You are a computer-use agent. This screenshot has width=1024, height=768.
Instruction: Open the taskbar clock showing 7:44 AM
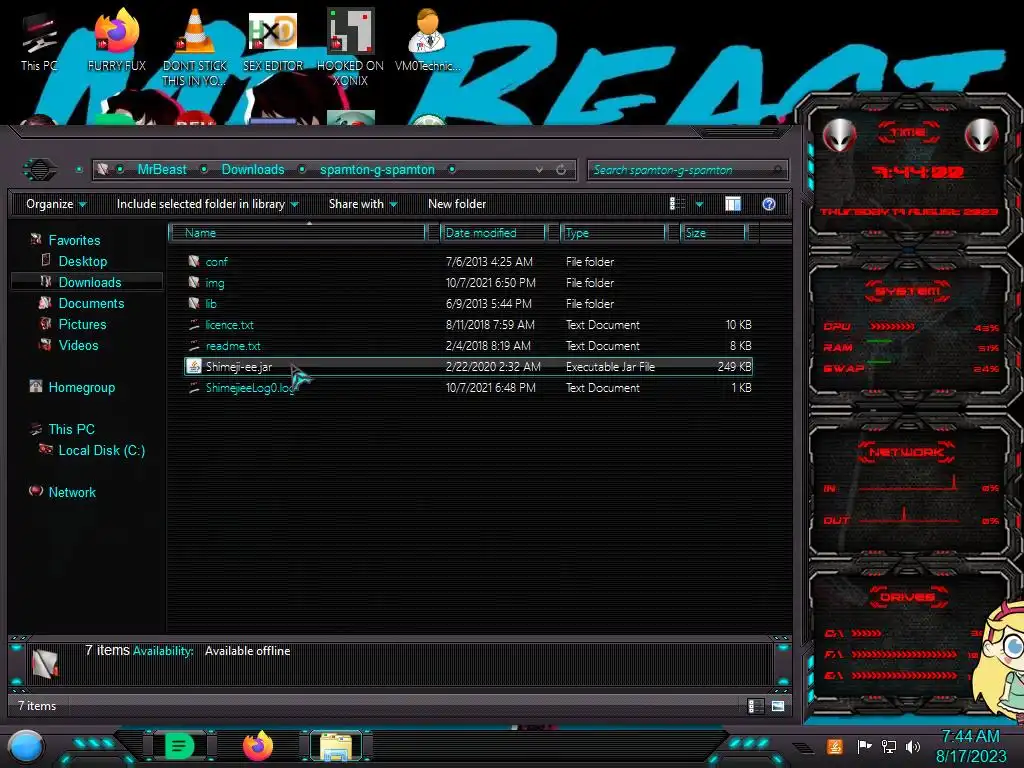pos(971,746)
